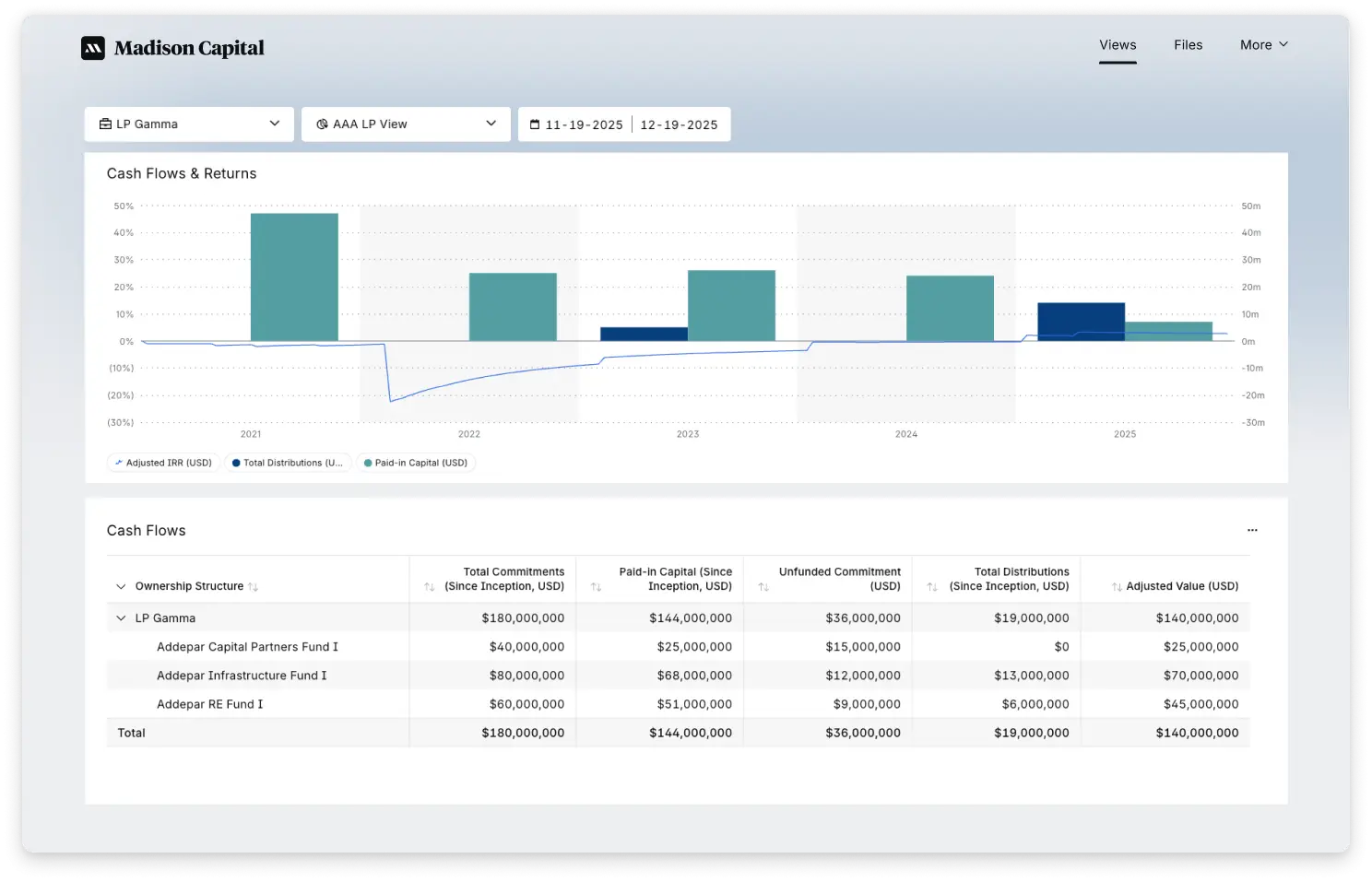
Task: Click the briefcase icon beside LP Gamma
Action: click(x=105, y=124)
